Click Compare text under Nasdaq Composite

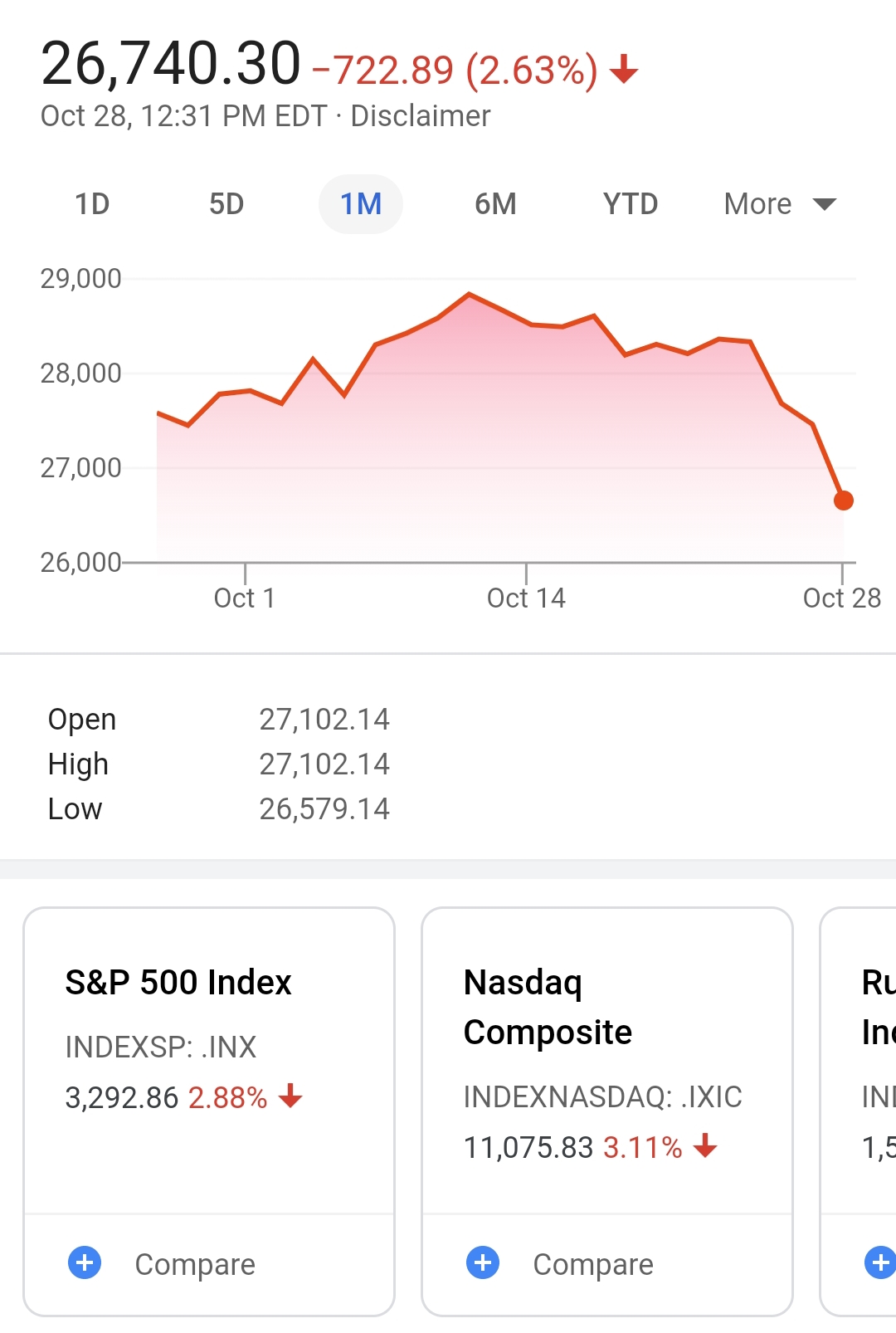(593, 1264)
